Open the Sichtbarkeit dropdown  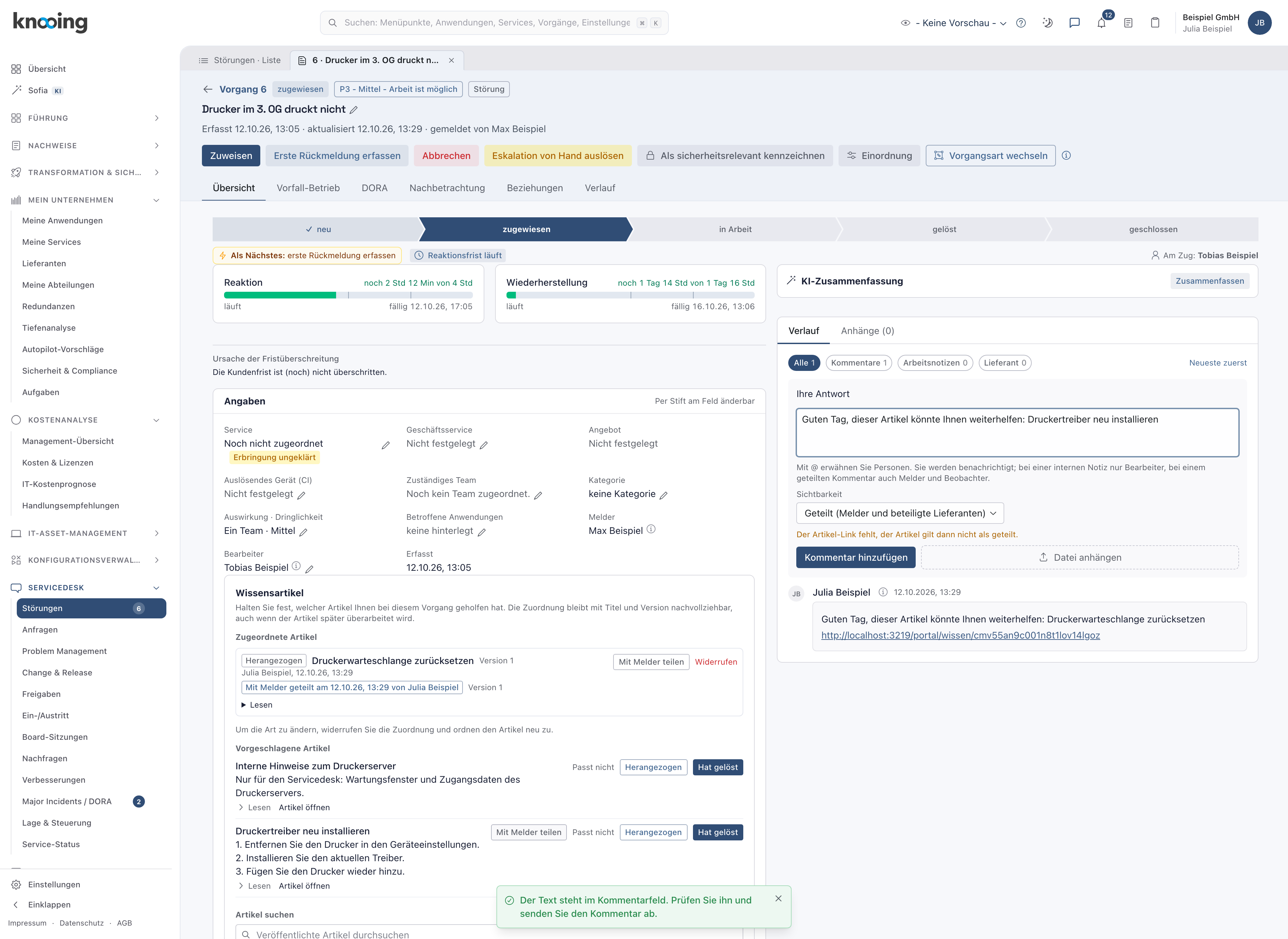[x=900, y=513]
